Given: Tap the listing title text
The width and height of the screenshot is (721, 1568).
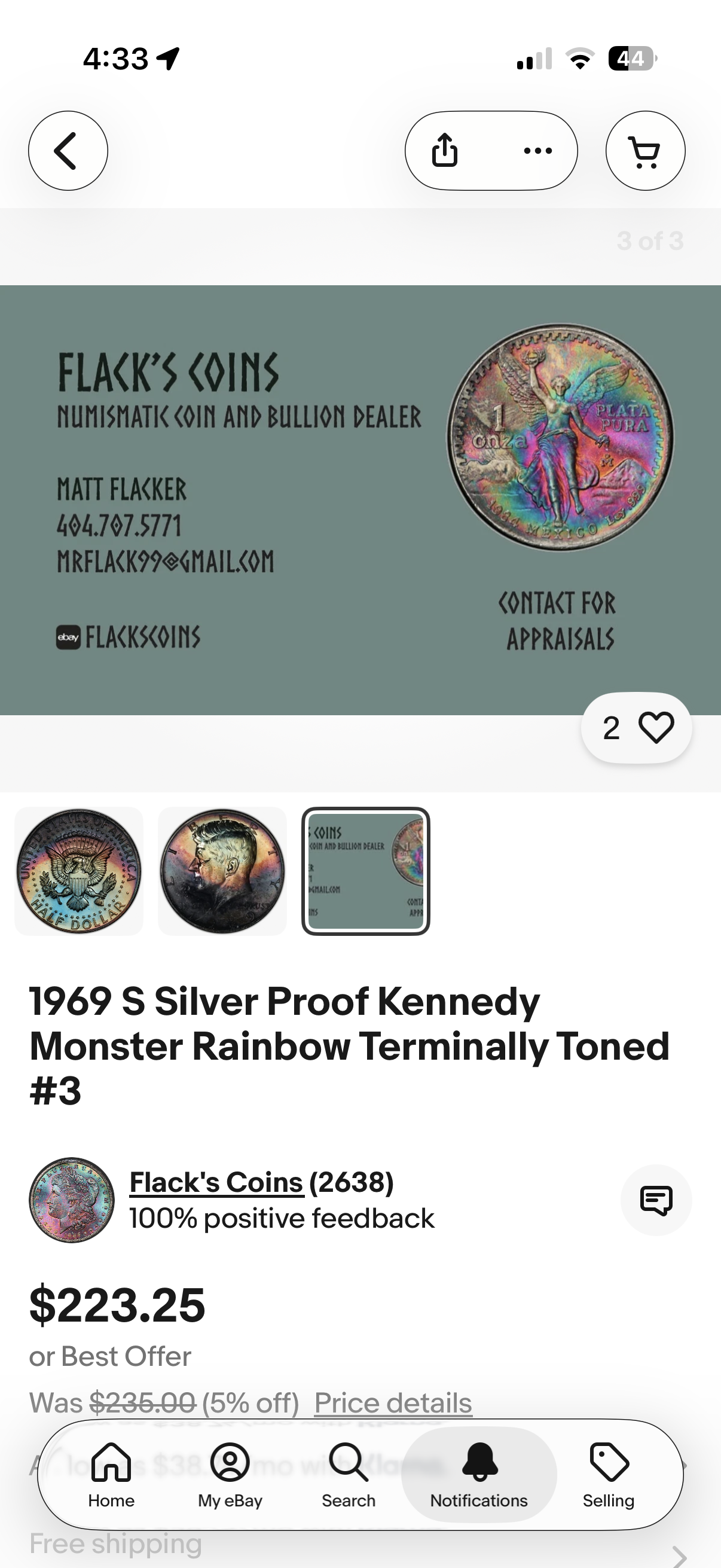Looking at the screenshot, I should click(349, 1046).
